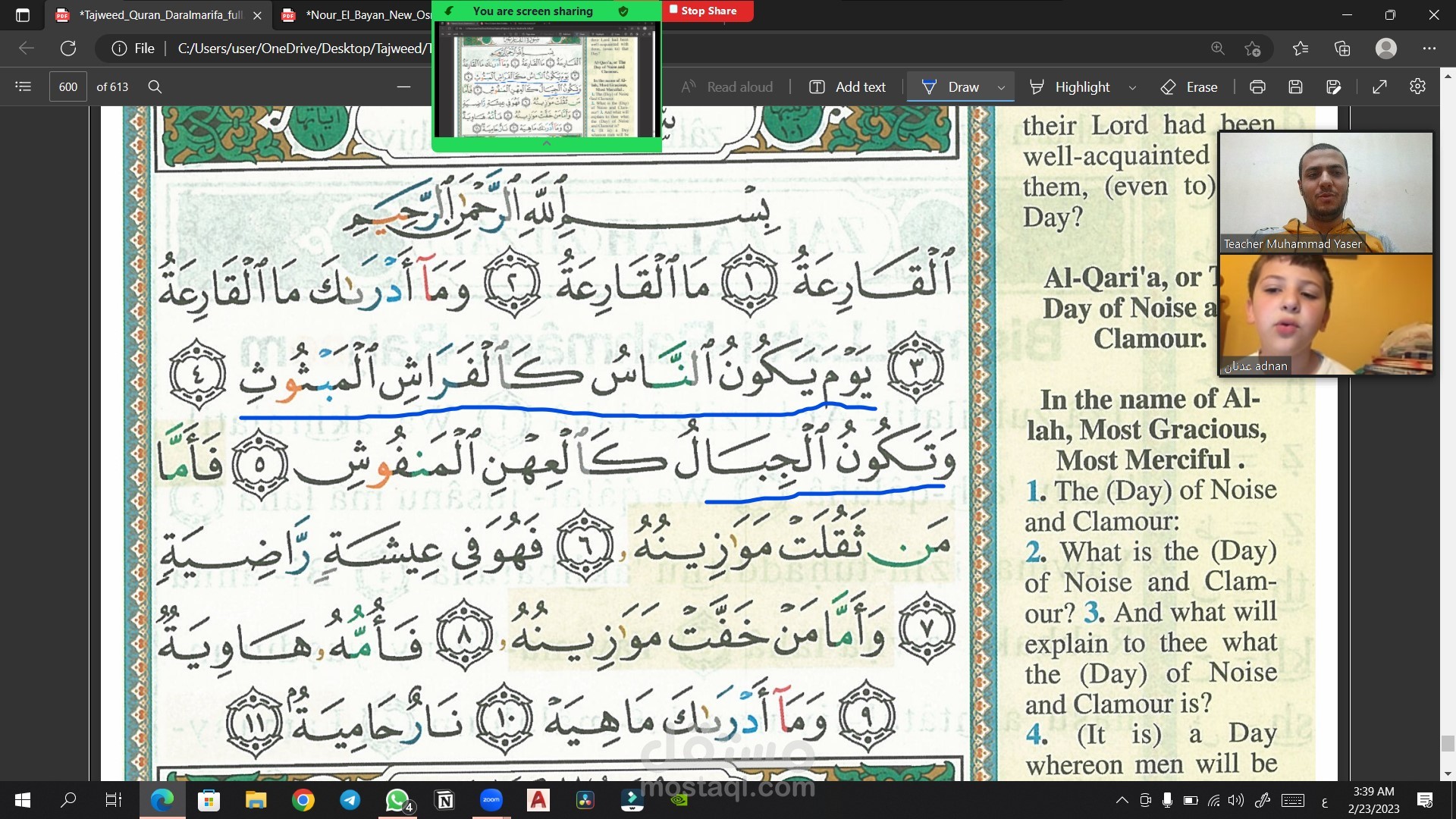
Task: Open Filmora from taskbar
Action: (x=632, y=800)
